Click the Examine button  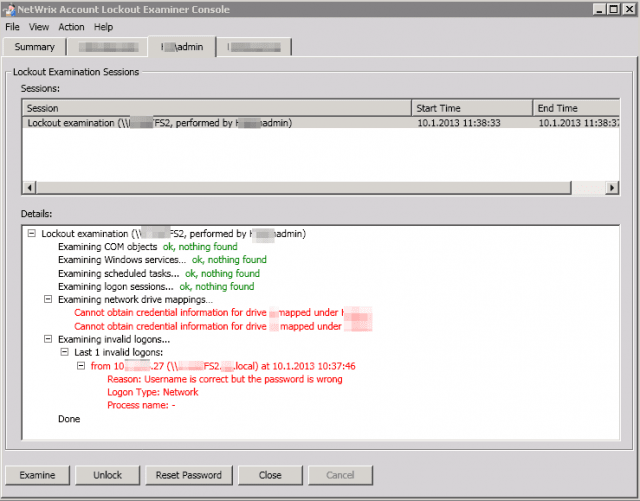pos(38,475)
